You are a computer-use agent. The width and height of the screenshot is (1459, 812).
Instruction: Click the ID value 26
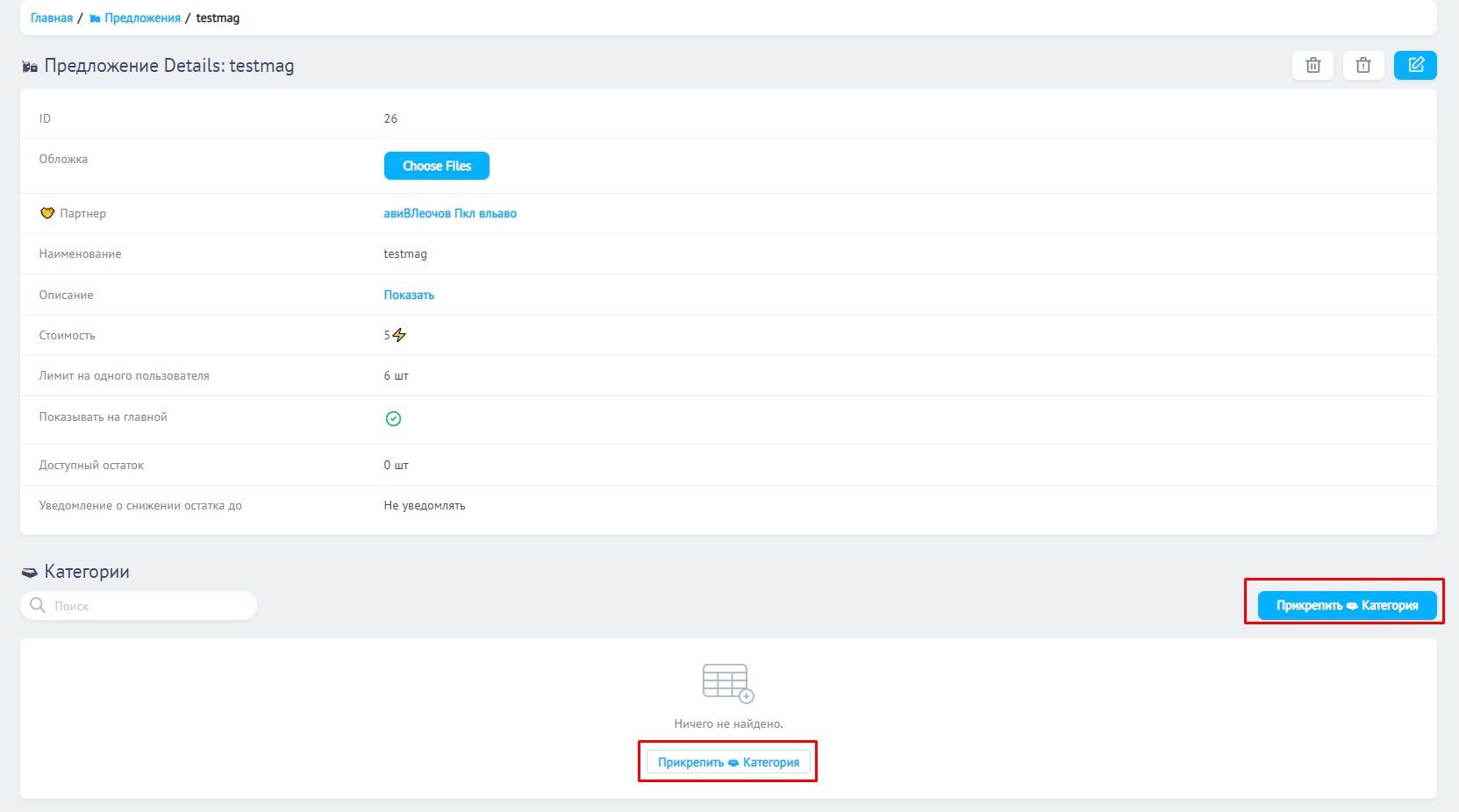pos(390,118)
